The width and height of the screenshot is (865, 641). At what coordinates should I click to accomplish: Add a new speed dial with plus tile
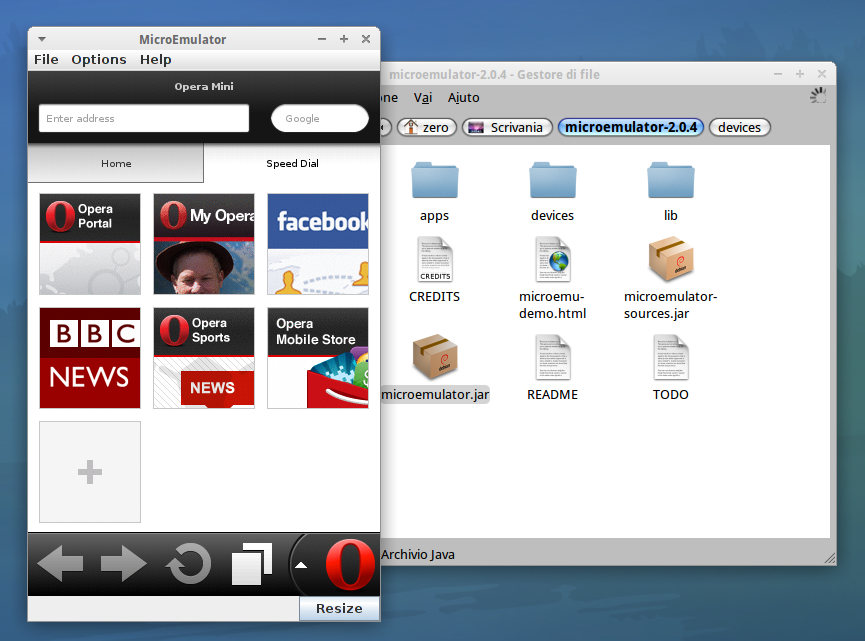pos(90,472)
